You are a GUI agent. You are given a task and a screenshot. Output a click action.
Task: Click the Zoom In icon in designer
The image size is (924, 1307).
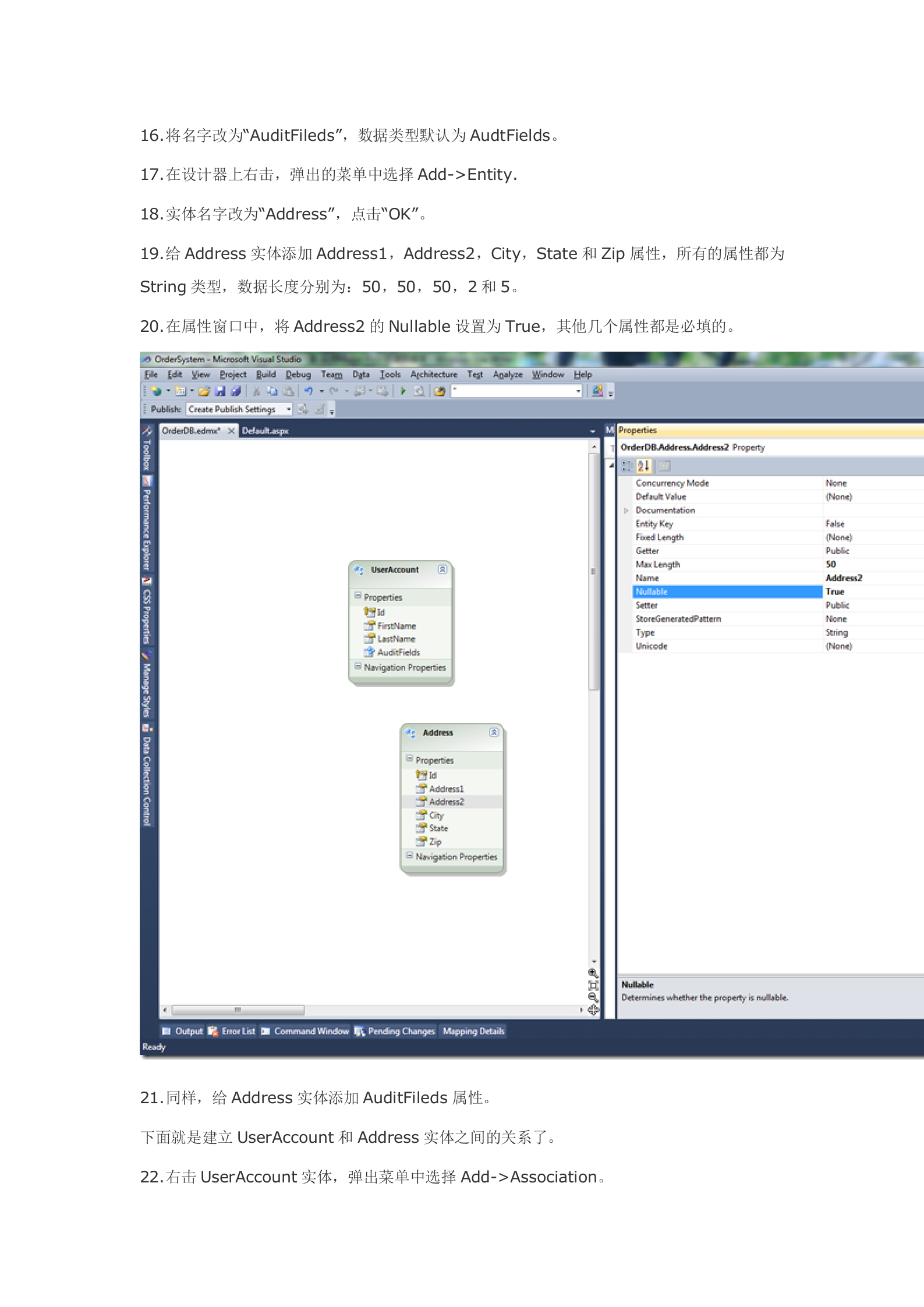point(593,973)
